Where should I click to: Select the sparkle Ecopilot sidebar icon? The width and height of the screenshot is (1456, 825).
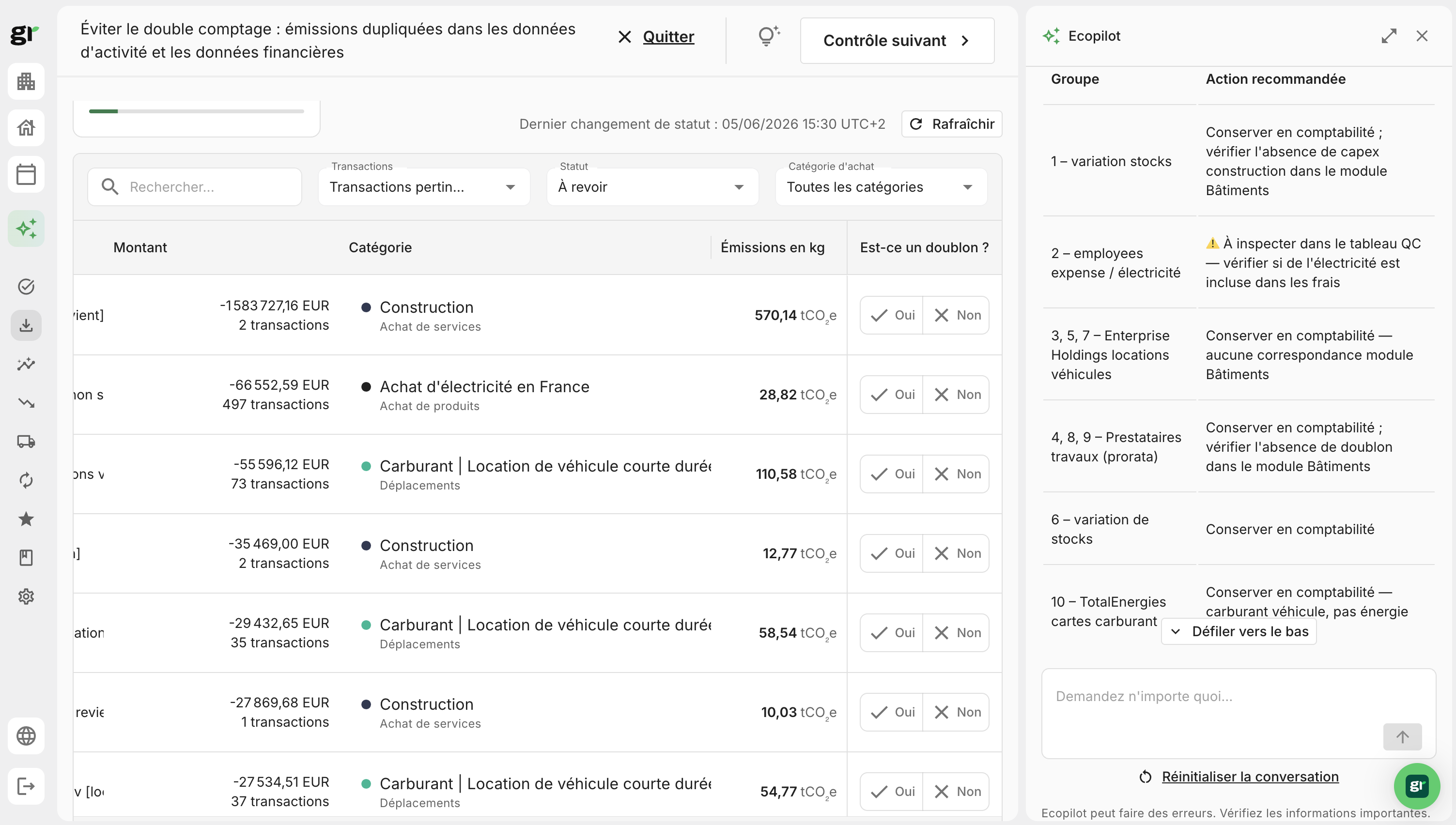pos(26,229)
